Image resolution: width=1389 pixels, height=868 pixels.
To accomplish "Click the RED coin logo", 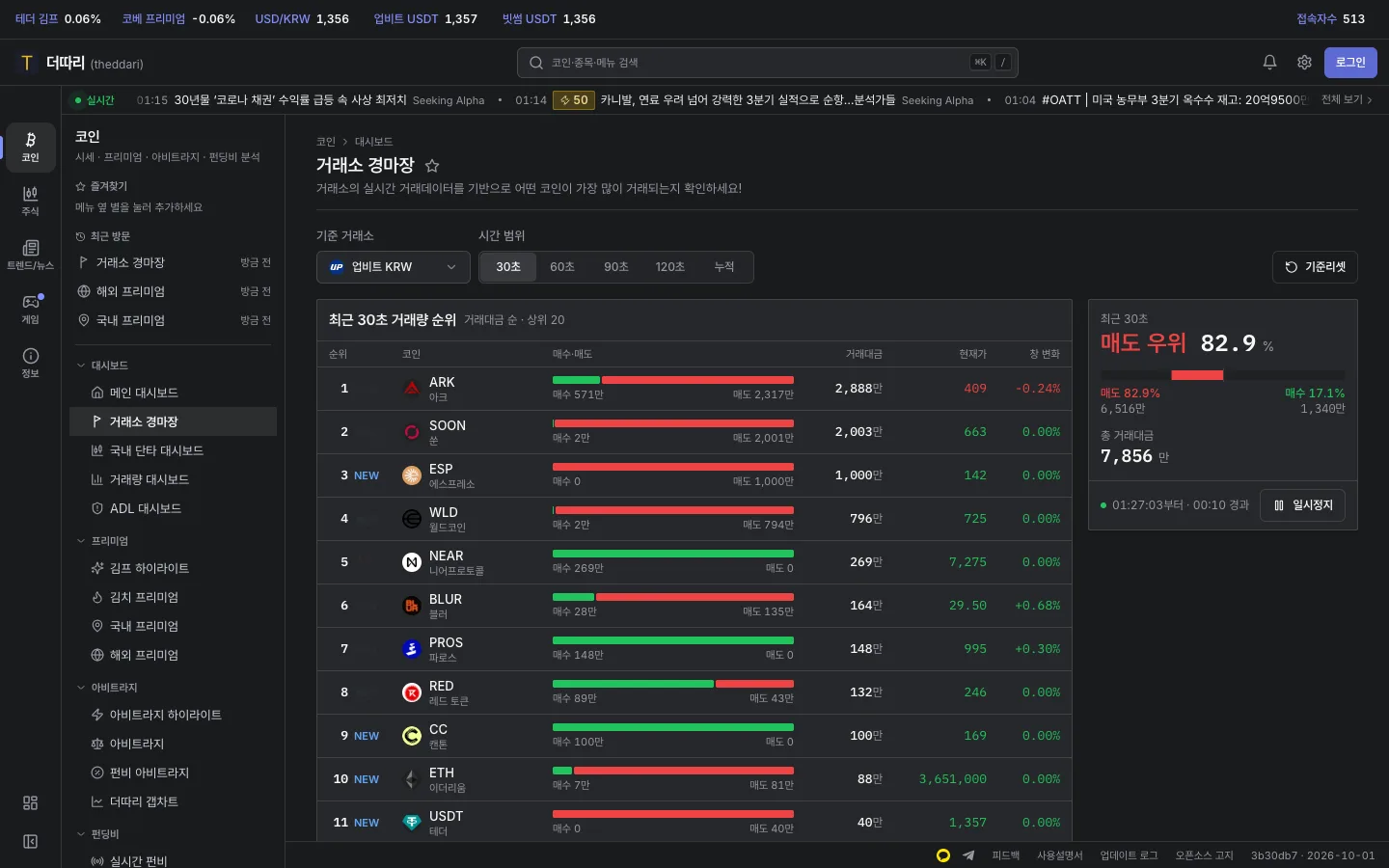I will tap(412, 692).
